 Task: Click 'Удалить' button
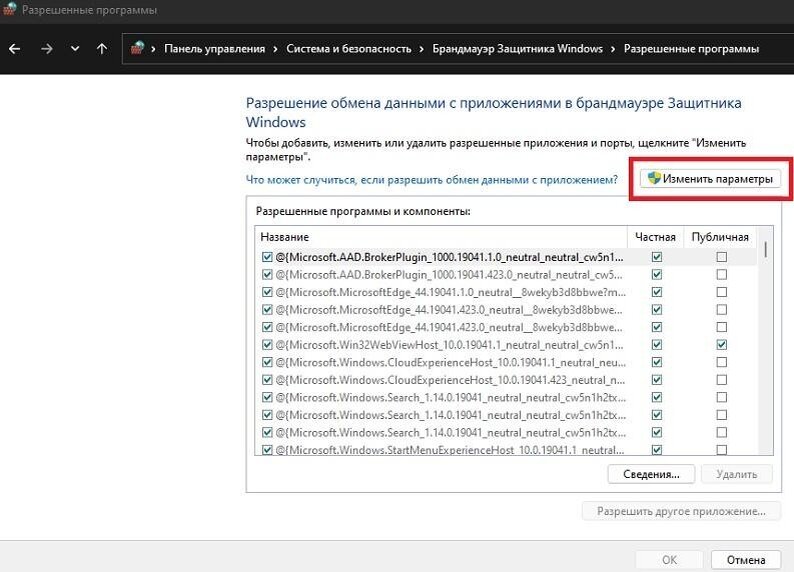(737, 474)
